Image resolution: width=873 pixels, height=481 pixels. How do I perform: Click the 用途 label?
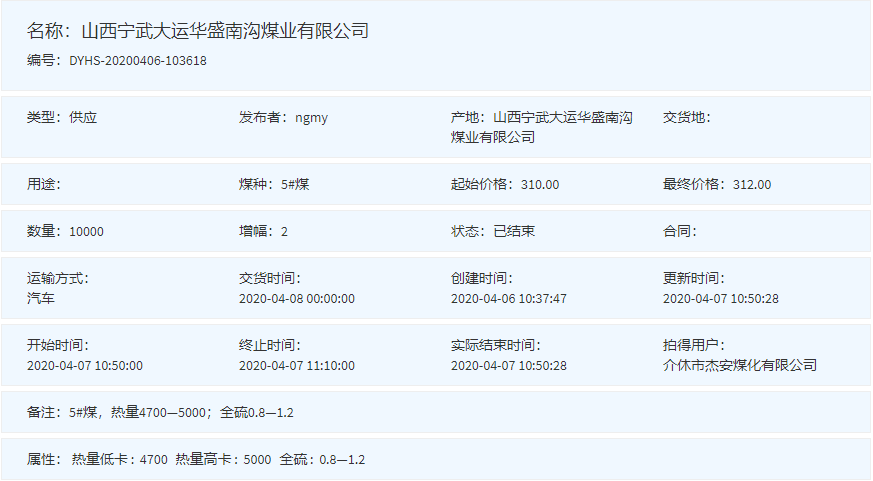(43, 184)
